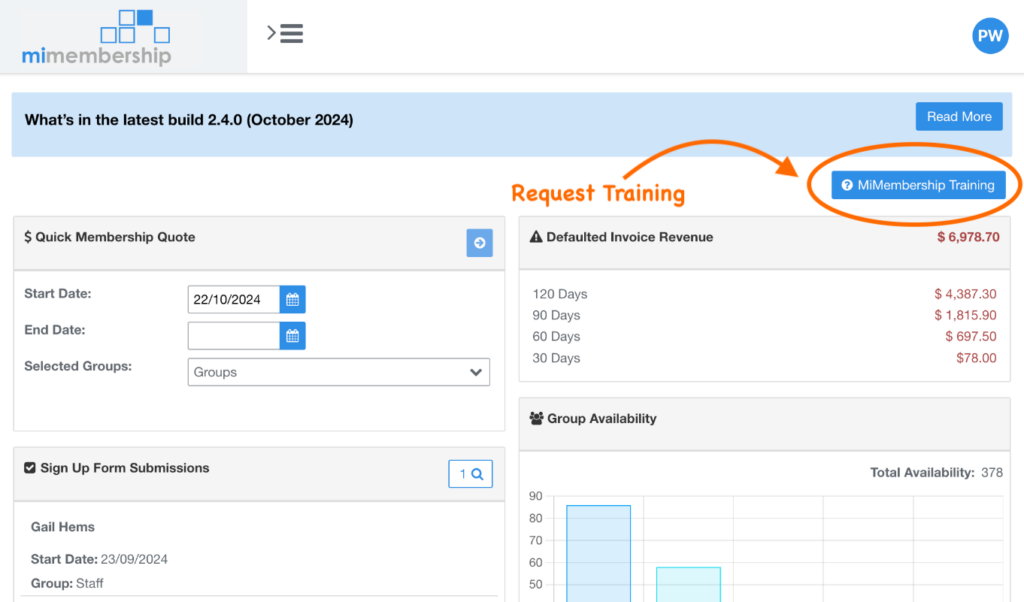
Task: Open the End Date calendar picker
Action: click(292, 336)
